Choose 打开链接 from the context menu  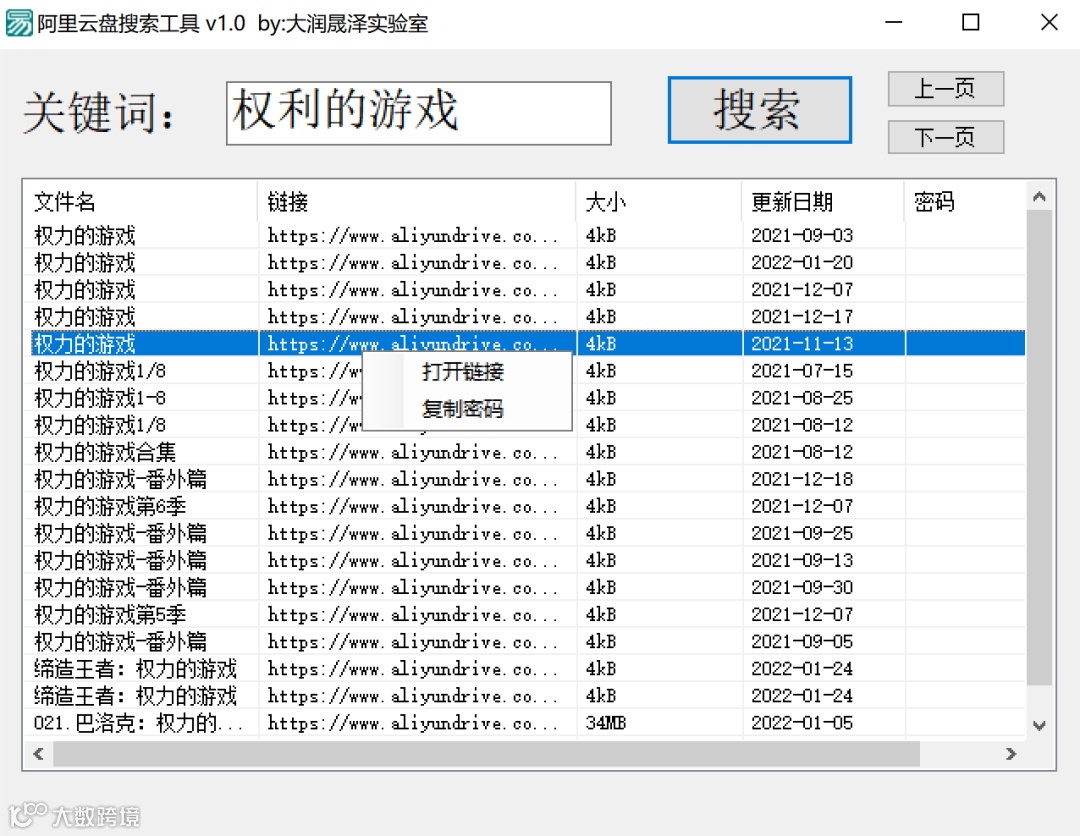pos(463,372)
